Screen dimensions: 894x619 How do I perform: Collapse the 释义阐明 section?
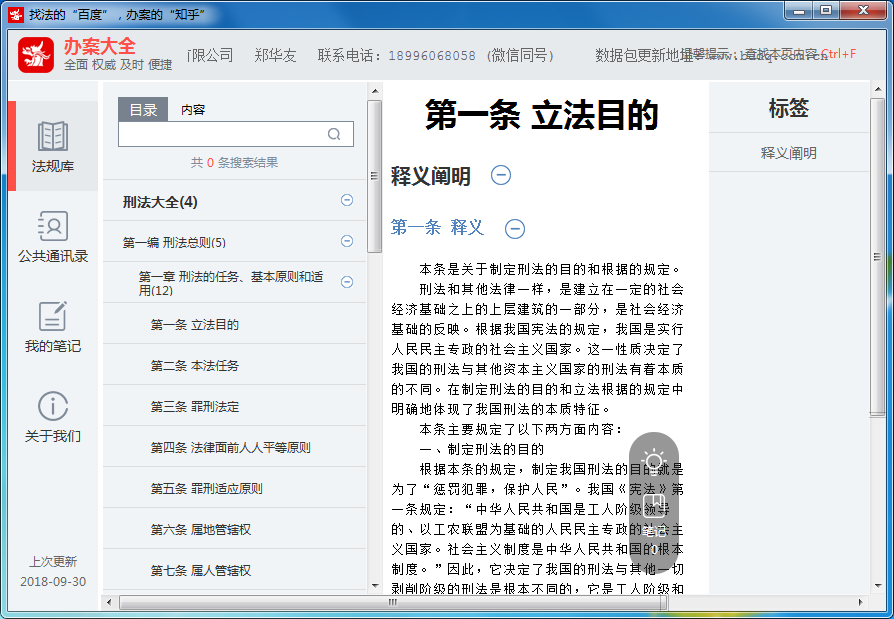pos(501,175)
